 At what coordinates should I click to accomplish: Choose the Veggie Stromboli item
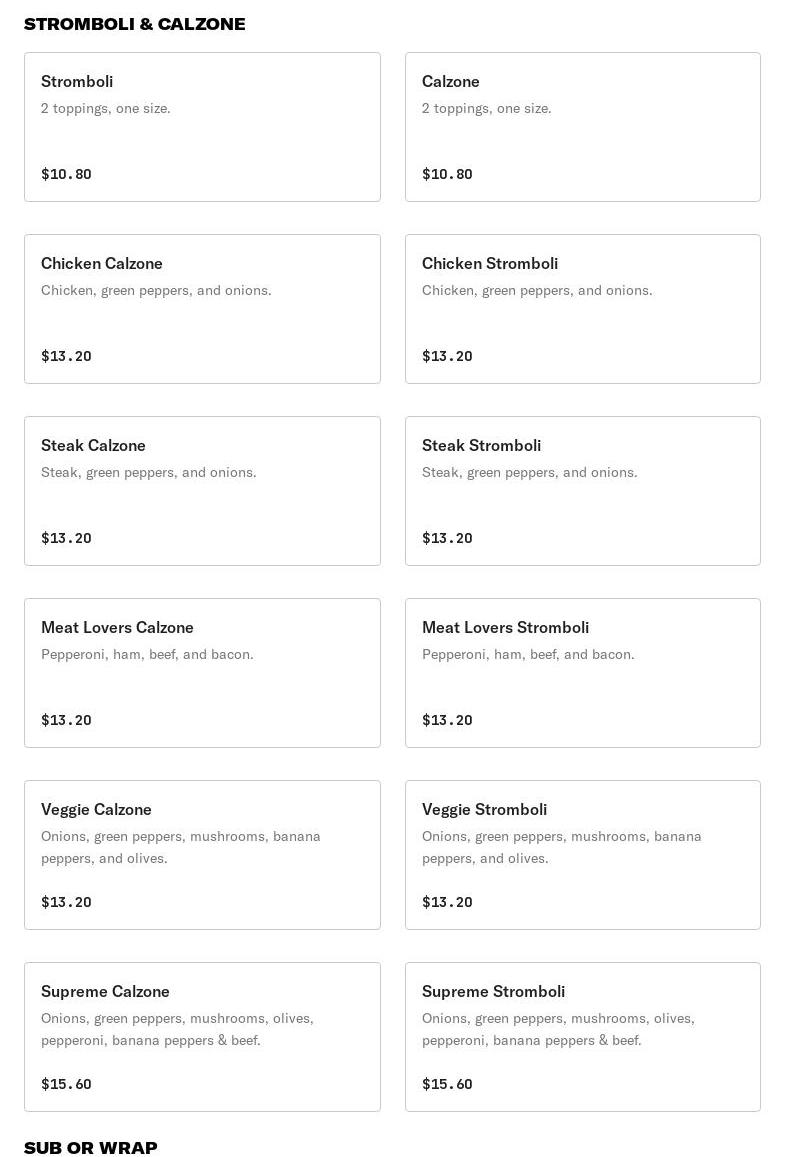pyautogui.click(x=582, y=855)
